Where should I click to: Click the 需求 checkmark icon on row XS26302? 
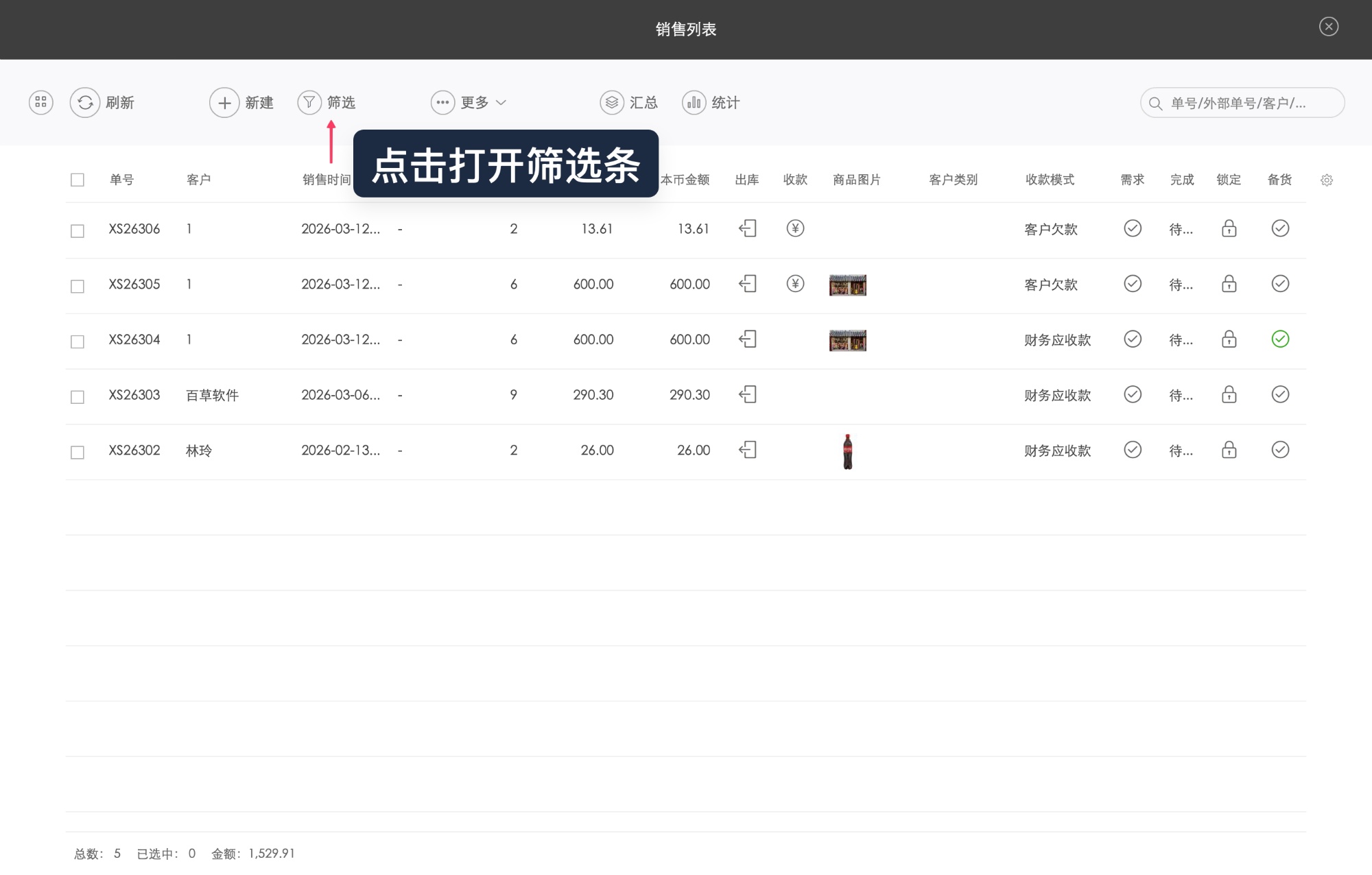[x=1133, y=450]
